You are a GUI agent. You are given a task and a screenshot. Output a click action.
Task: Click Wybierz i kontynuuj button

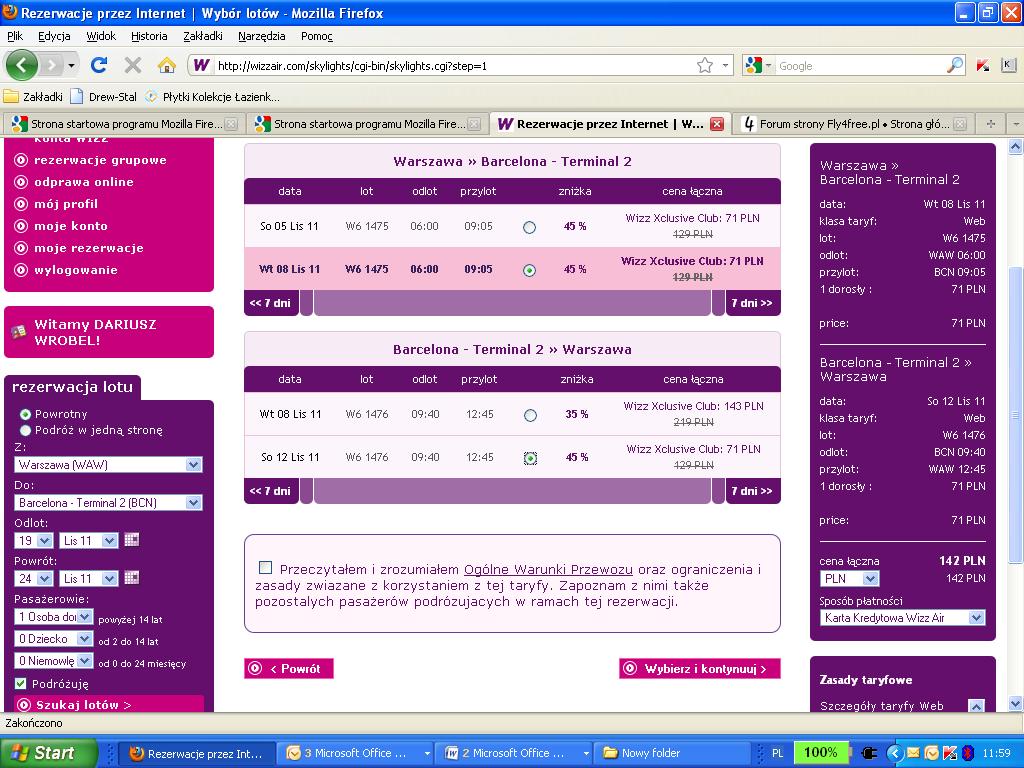[x=699, y=669]
